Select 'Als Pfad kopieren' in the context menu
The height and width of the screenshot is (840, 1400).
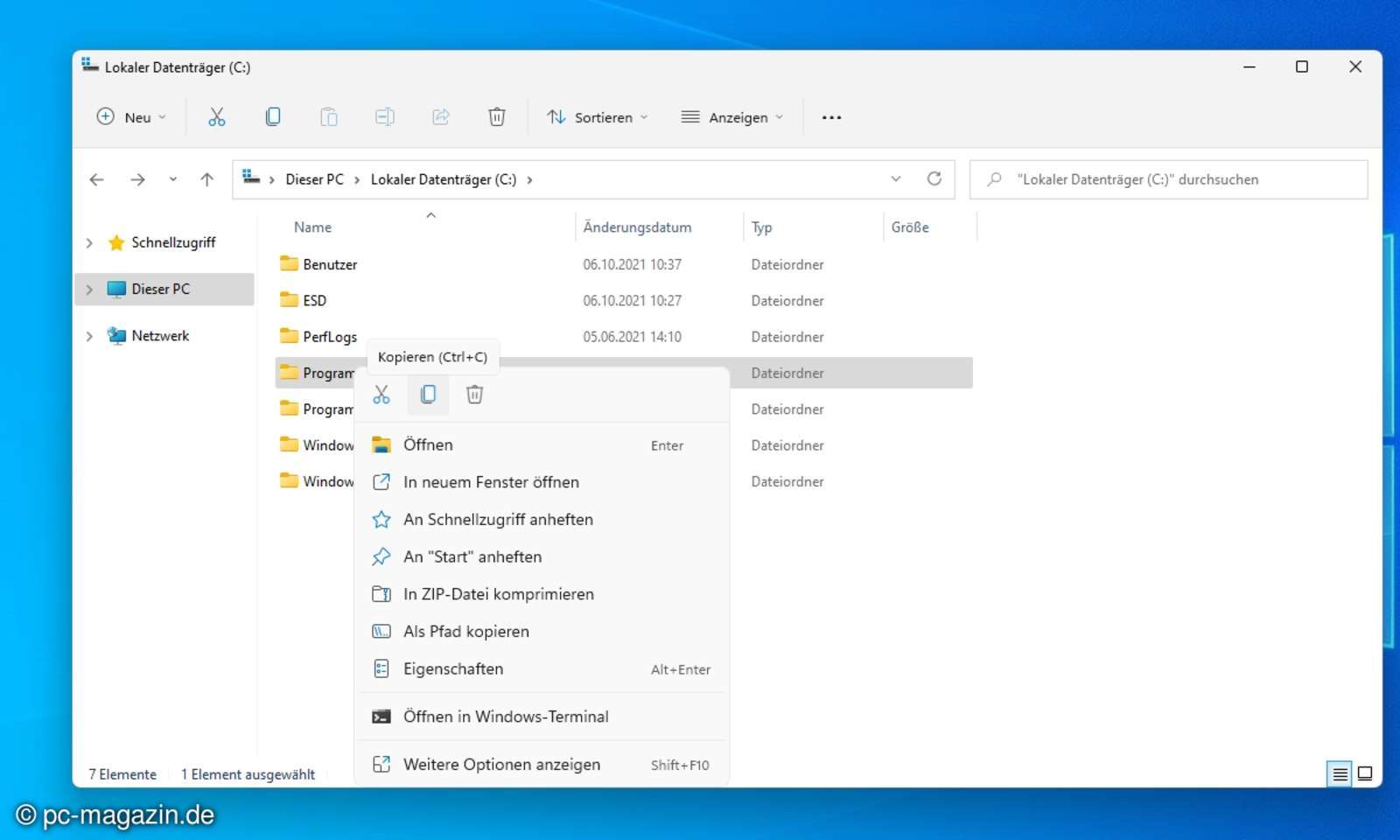tap(465, 631)
